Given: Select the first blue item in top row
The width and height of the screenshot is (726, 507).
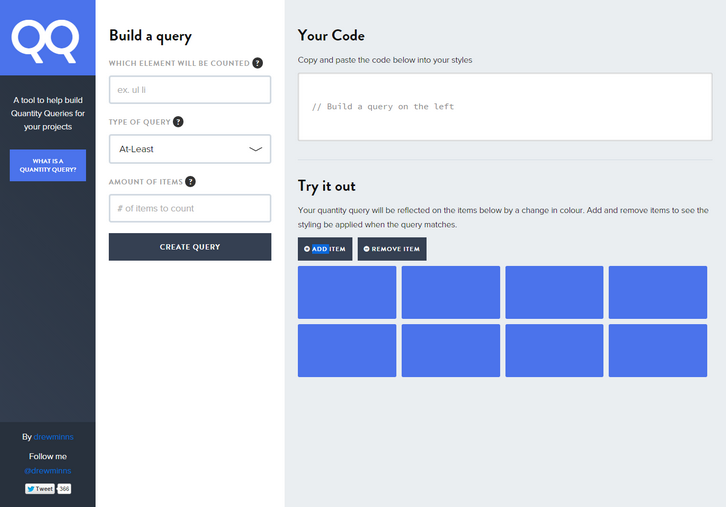Looking at the screenshot, I should click(x=347, y=292).
